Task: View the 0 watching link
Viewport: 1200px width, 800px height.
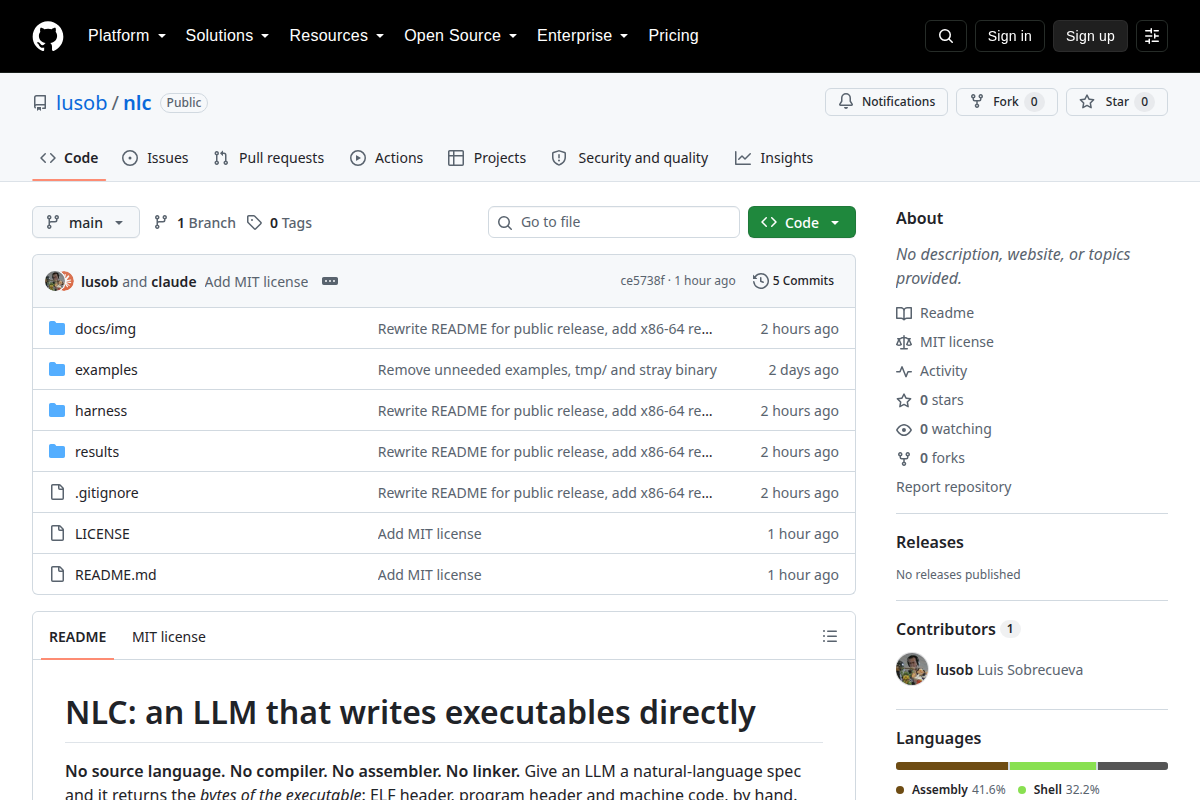Action: (944, 429)
